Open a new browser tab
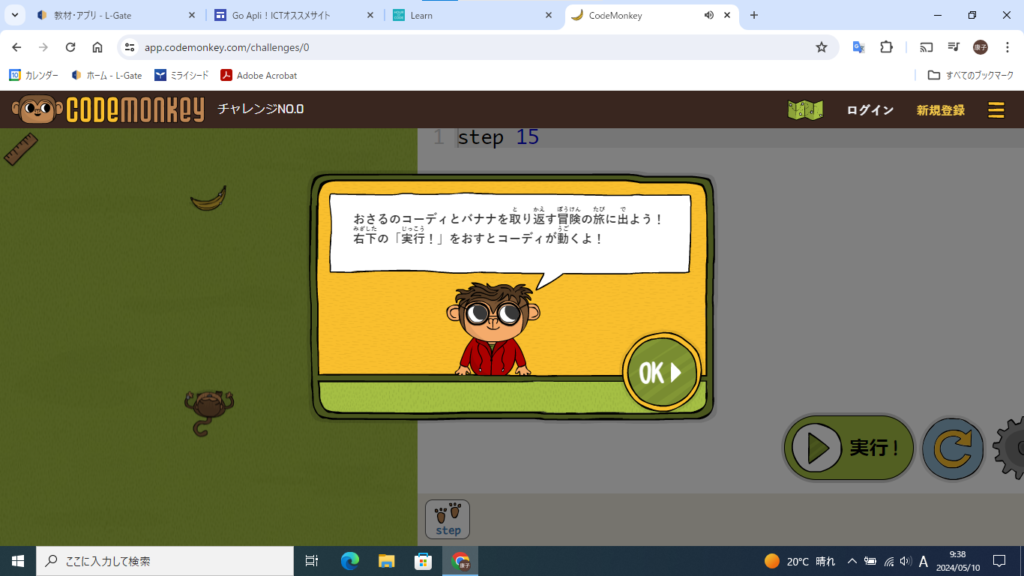1024x576 pixels. pos(754,15)
